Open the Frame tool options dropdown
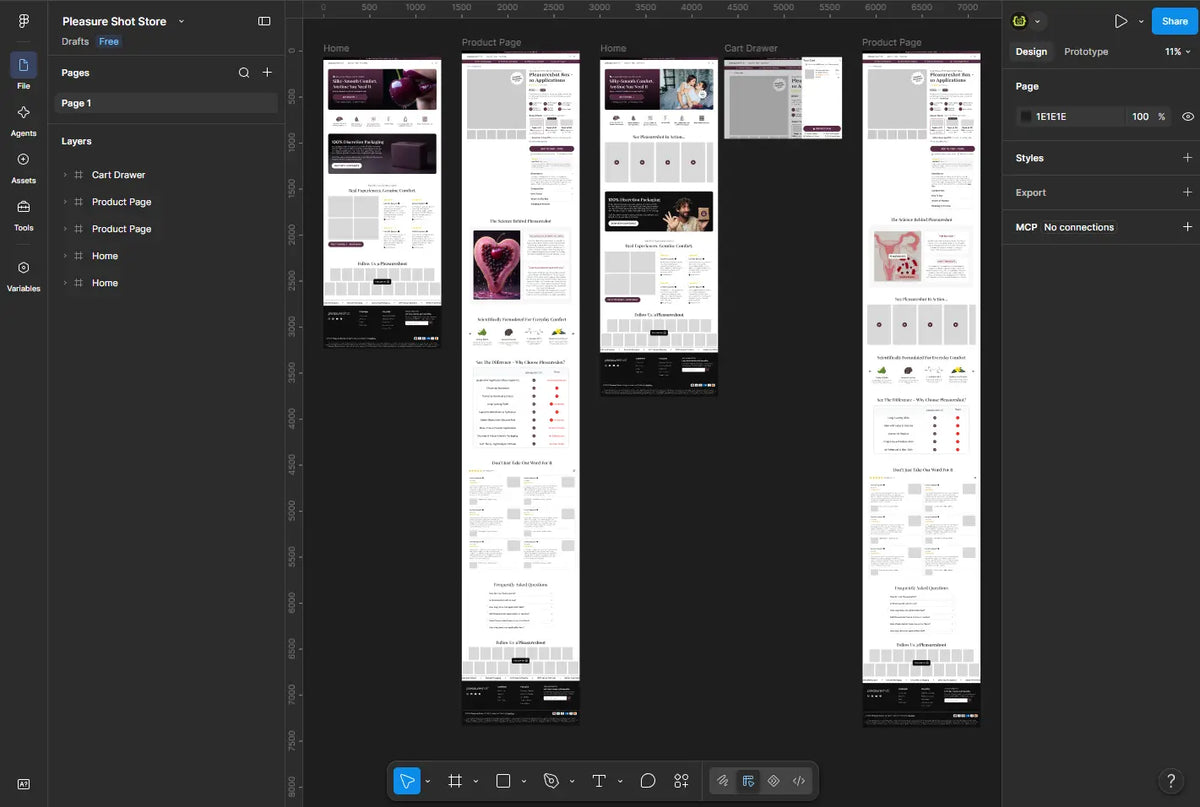This screenshot has height=807, width=1200. (x=475, y=781)
